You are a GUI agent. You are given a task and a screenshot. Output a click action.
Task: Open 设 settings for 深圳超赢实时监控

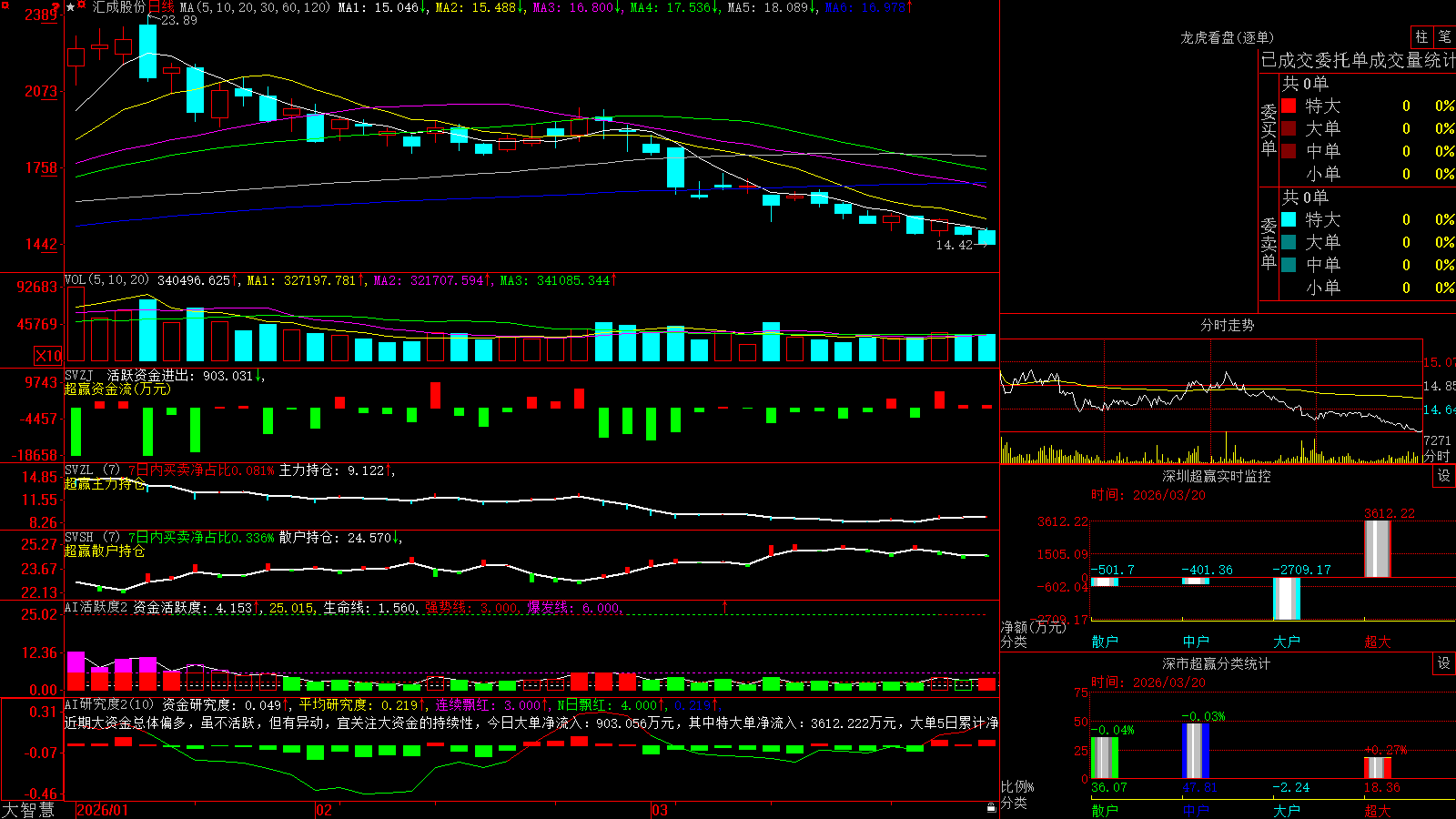pyautogui.click(x=1444, y=476)
